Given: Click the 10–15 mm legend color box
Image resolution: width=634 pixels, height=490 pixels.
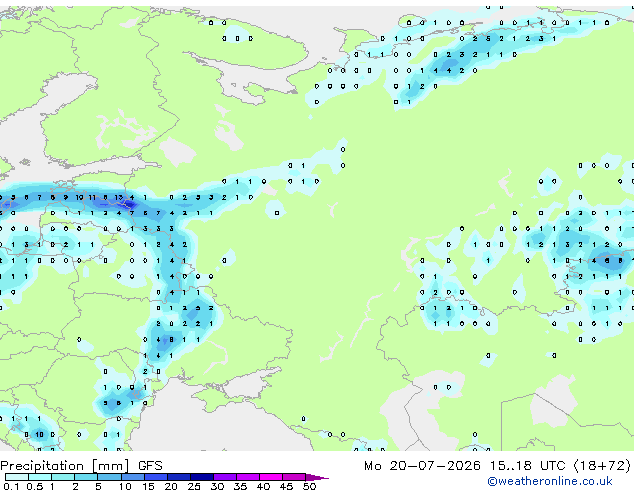Looking at the screenshot, I should point(133,477).
